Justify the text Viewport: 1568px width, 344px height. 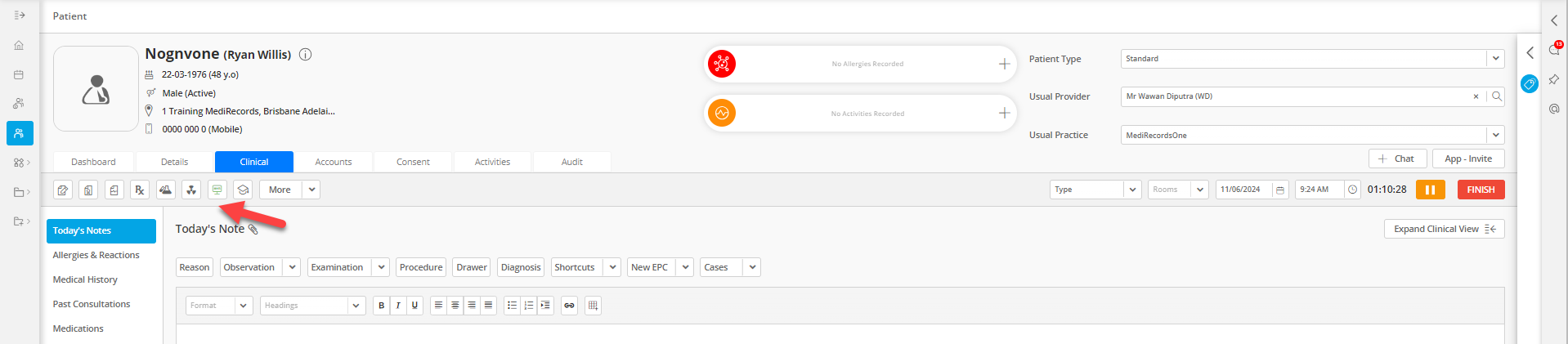click(x=488, y=306)
